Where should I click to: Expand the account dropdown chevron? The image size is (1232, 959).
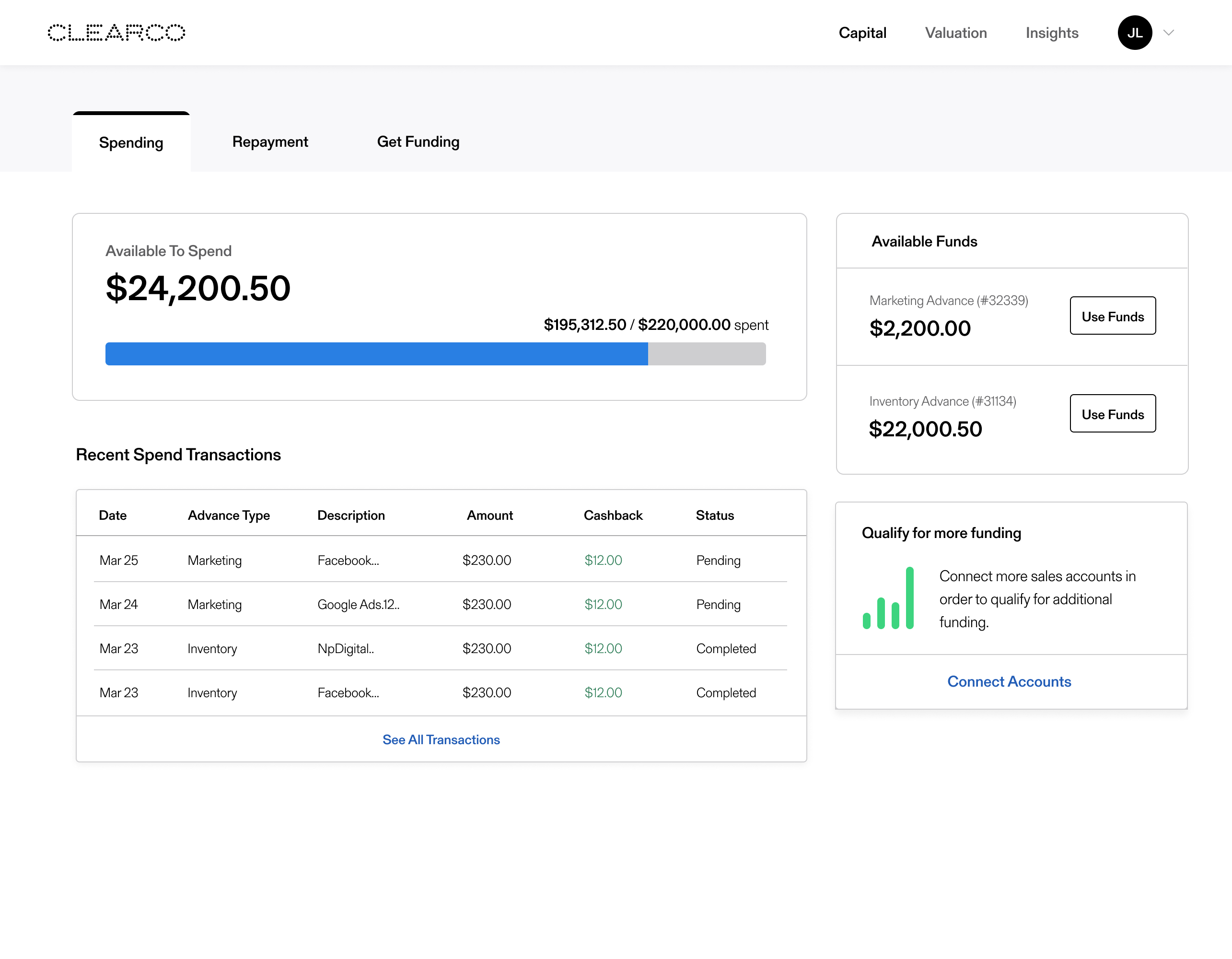coord(1168,33)
